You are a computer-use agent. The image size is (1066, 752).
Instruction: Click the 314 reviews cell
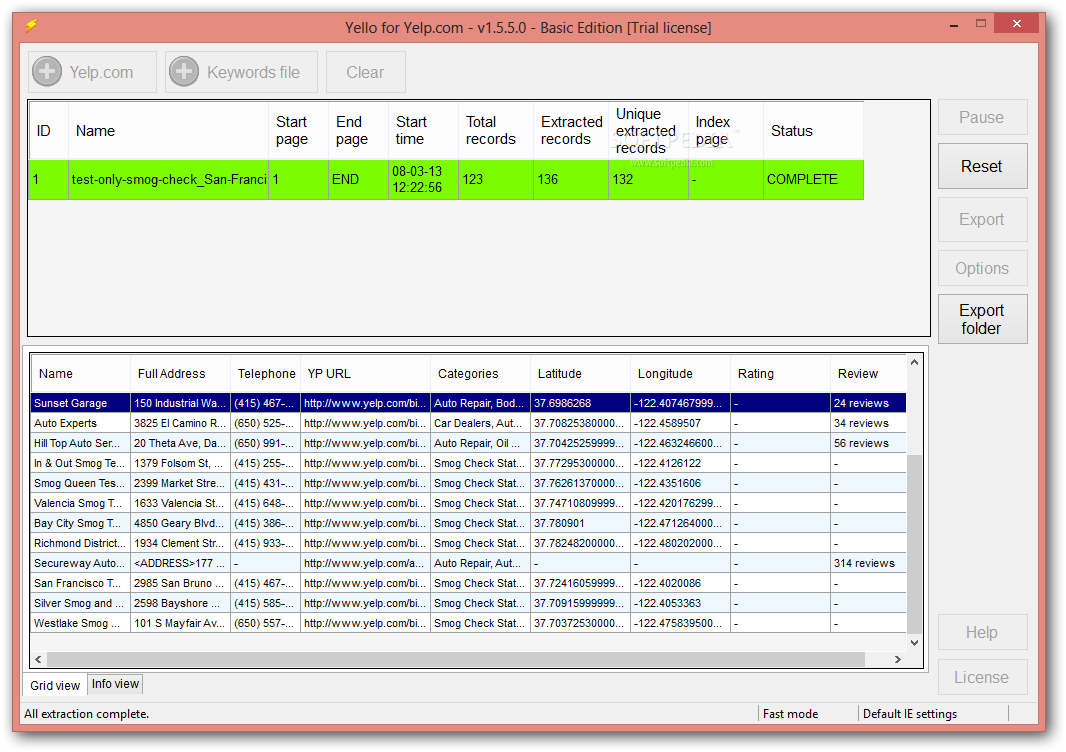(x=868, y=563)
